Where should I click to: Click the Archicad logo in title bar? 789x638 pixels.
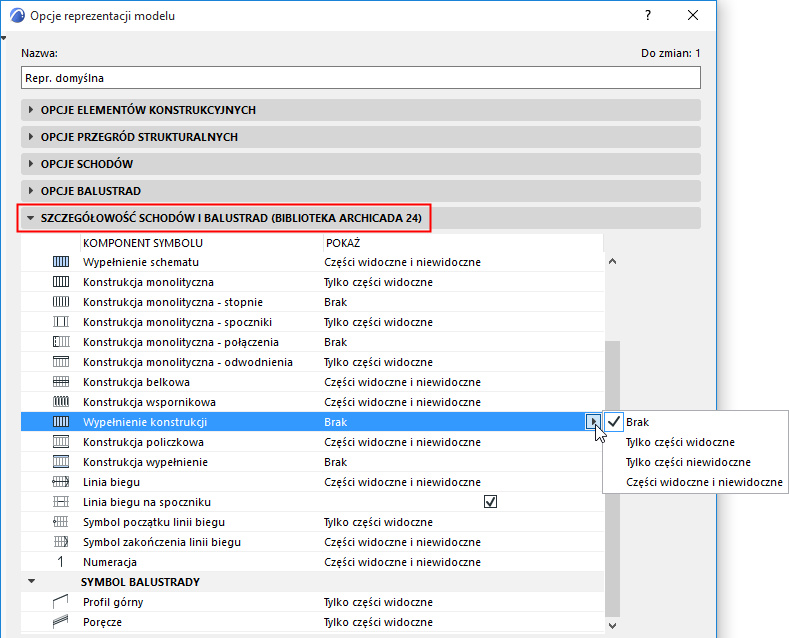click(x=18, y=16)
